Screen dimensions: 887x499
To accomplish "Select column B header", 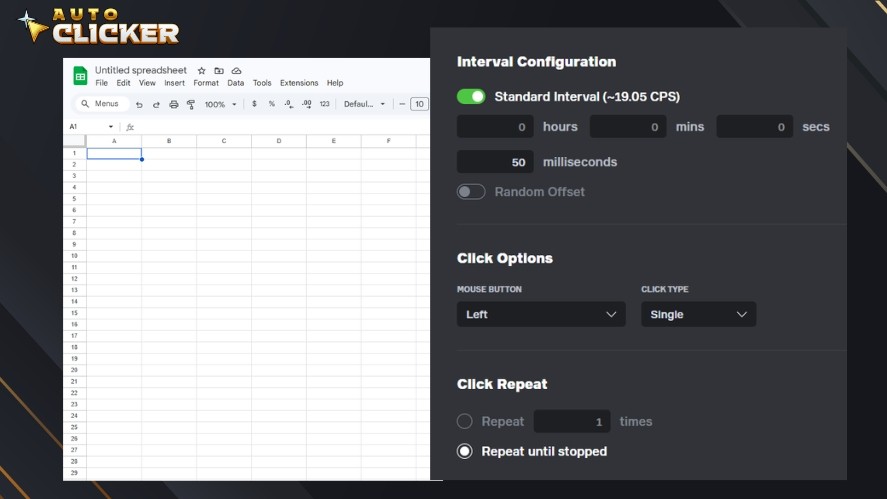I will (169, 141).
